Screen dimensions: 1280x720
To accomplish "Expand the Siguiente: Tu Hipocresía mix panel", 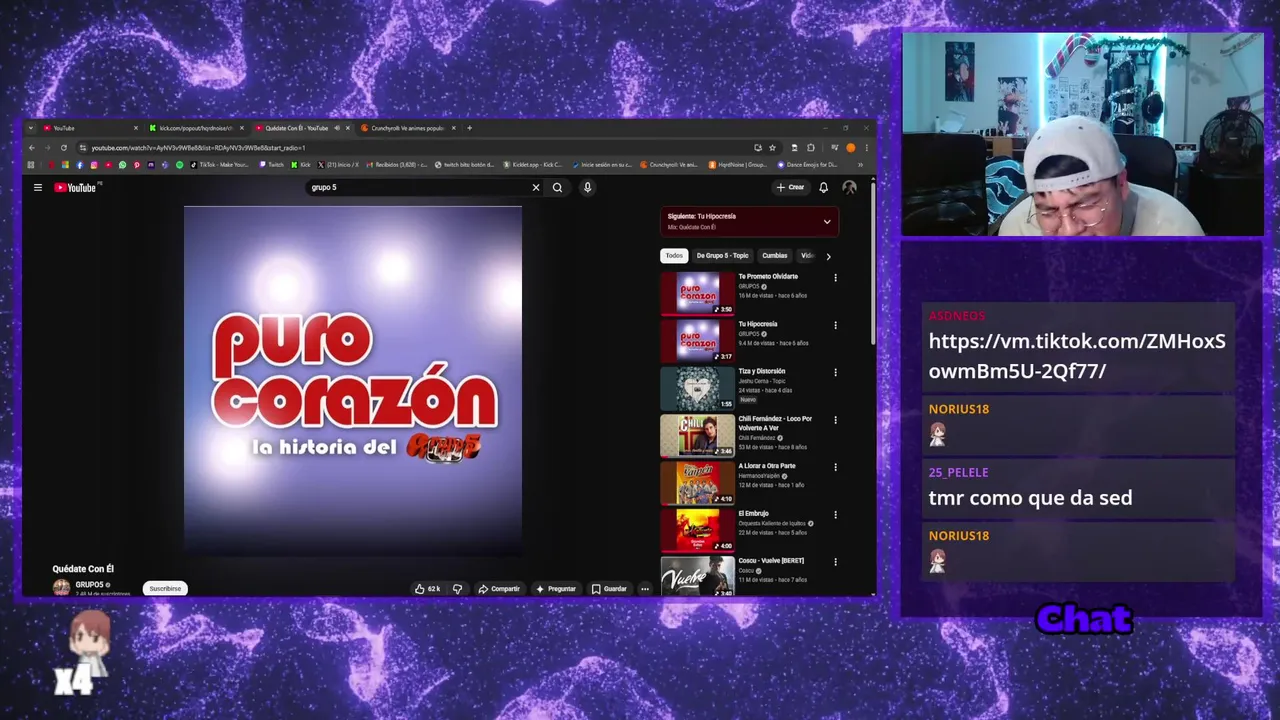I will tap(827, 222).
